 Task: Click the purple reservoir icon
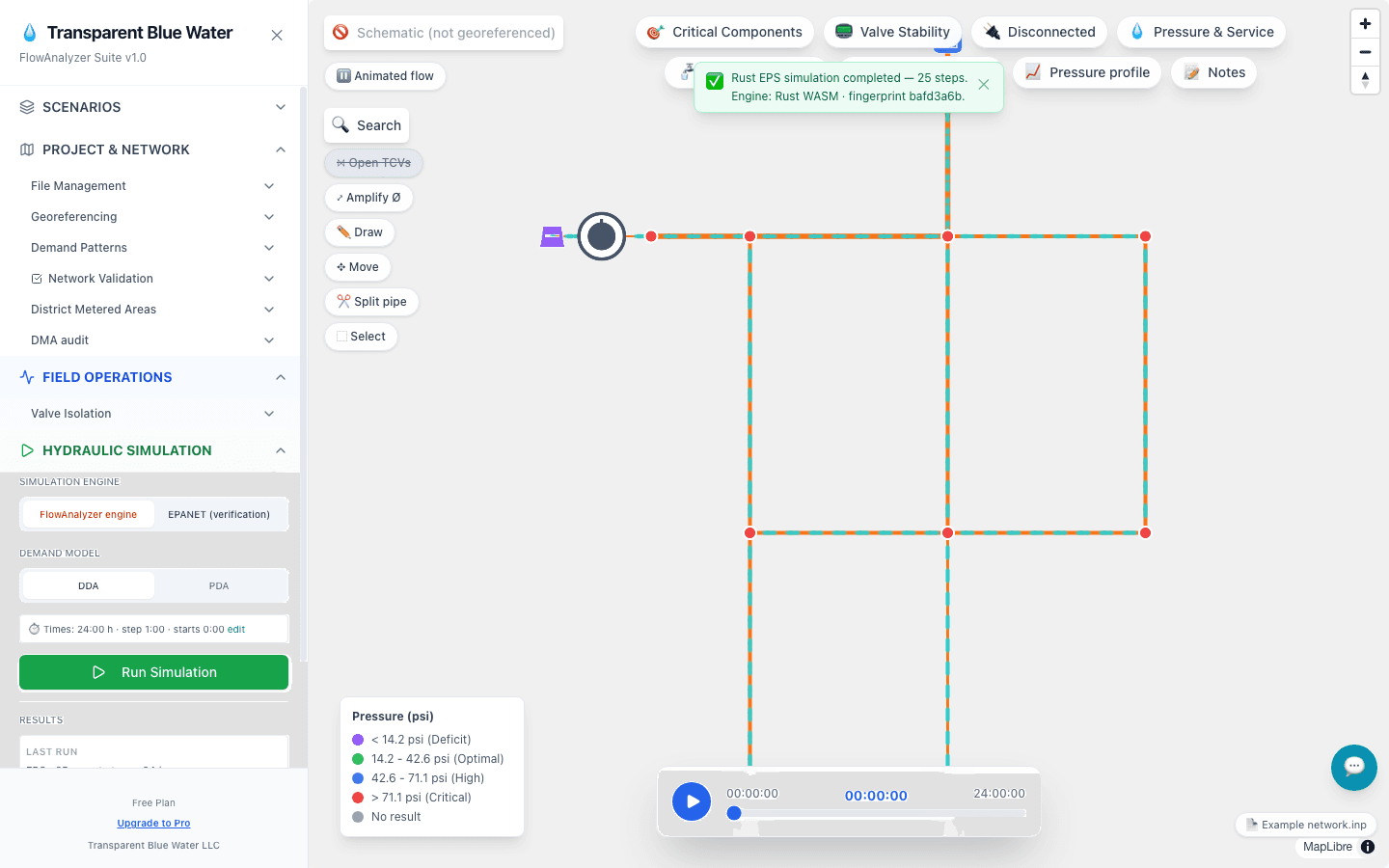(552, 236)
